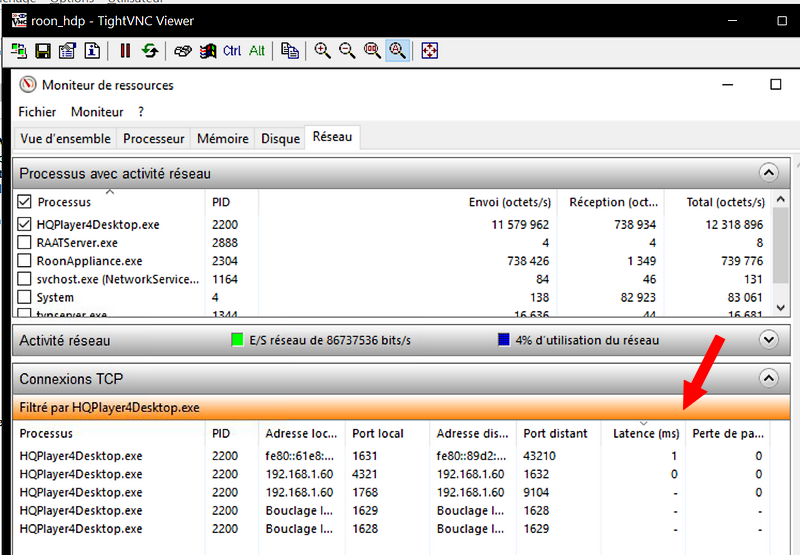This screenshot has width=800, height=555.
Task: Expand the Activité réseau section
Action: coord(768,340)
